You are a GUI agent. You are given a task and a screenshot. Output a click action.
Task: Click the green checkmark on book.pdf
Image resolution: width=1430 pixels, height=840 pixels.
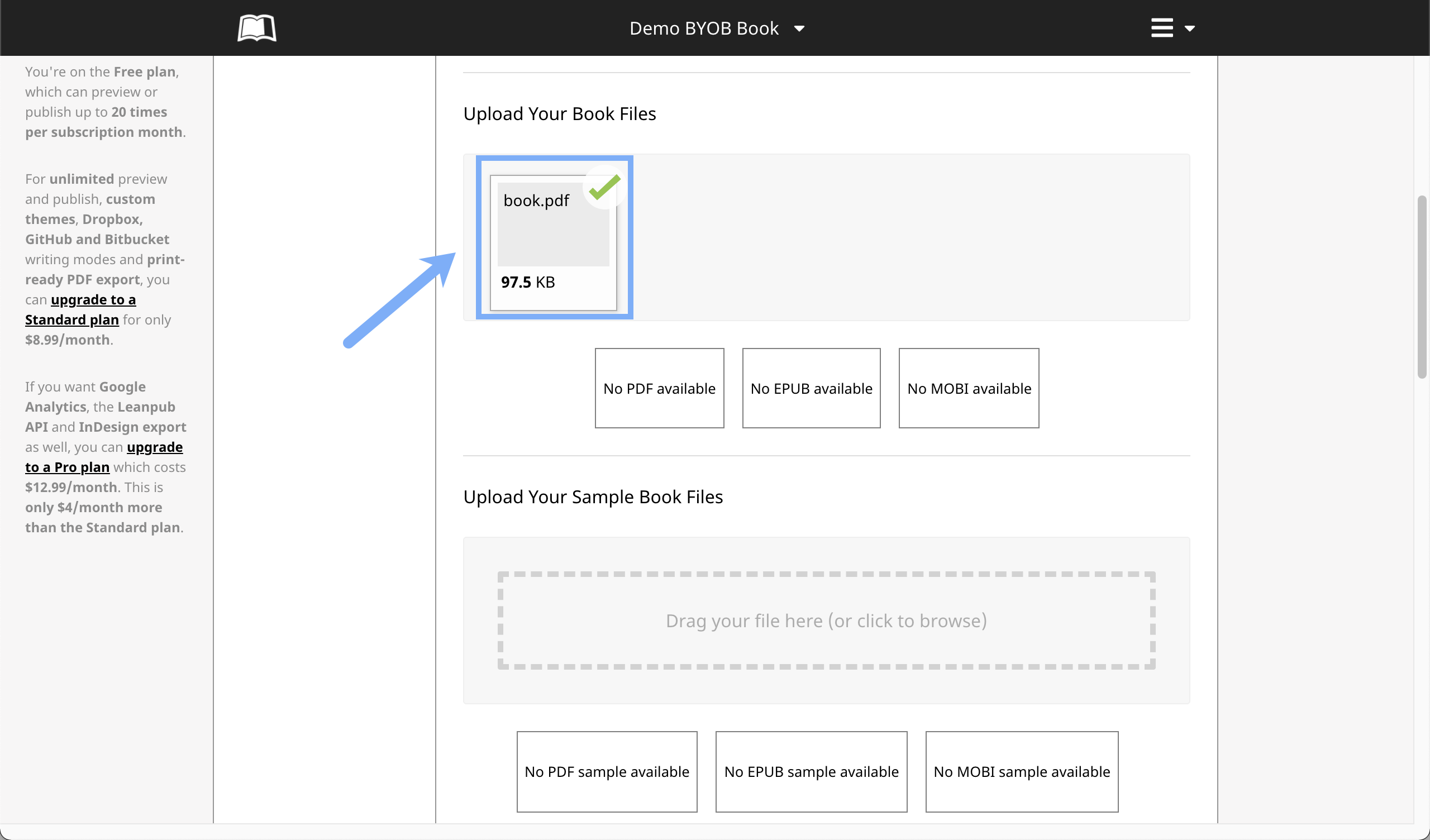(604, 187)
